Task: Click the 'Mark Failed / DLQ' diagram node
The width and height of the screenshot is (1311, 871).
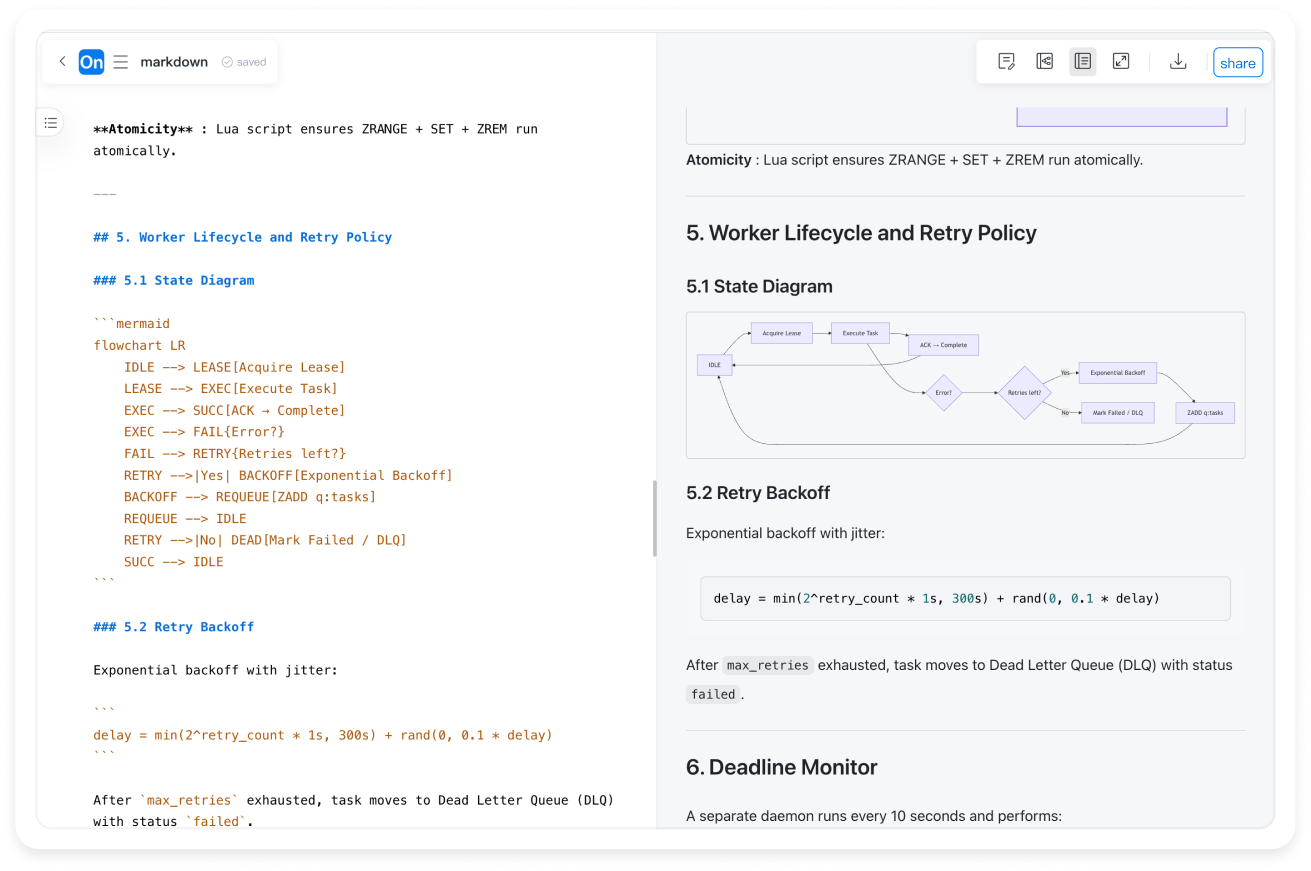Action: pos(1118,412)
